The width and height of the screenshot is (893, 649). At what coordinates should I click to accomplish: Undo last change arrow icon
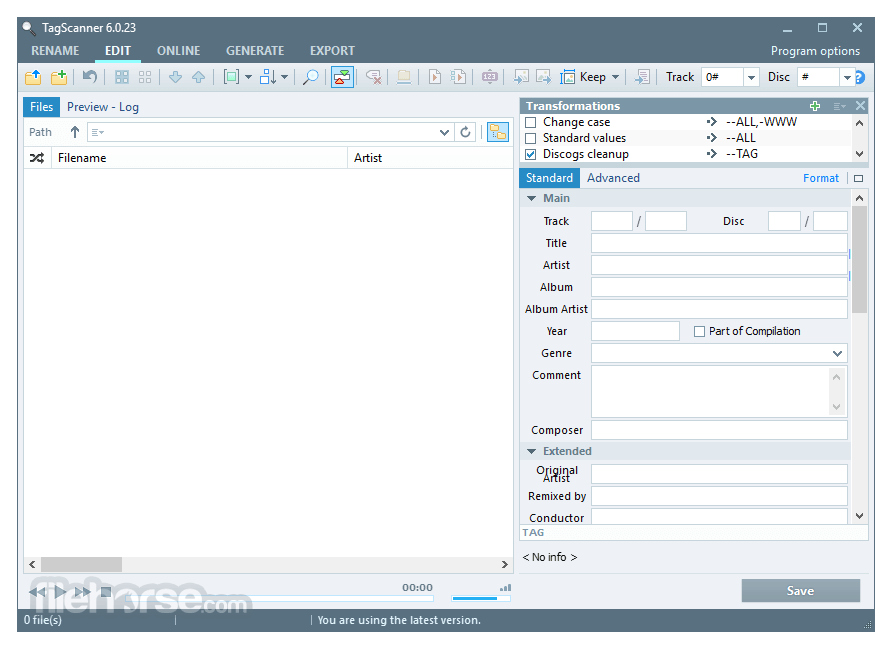tap(89, 77)
